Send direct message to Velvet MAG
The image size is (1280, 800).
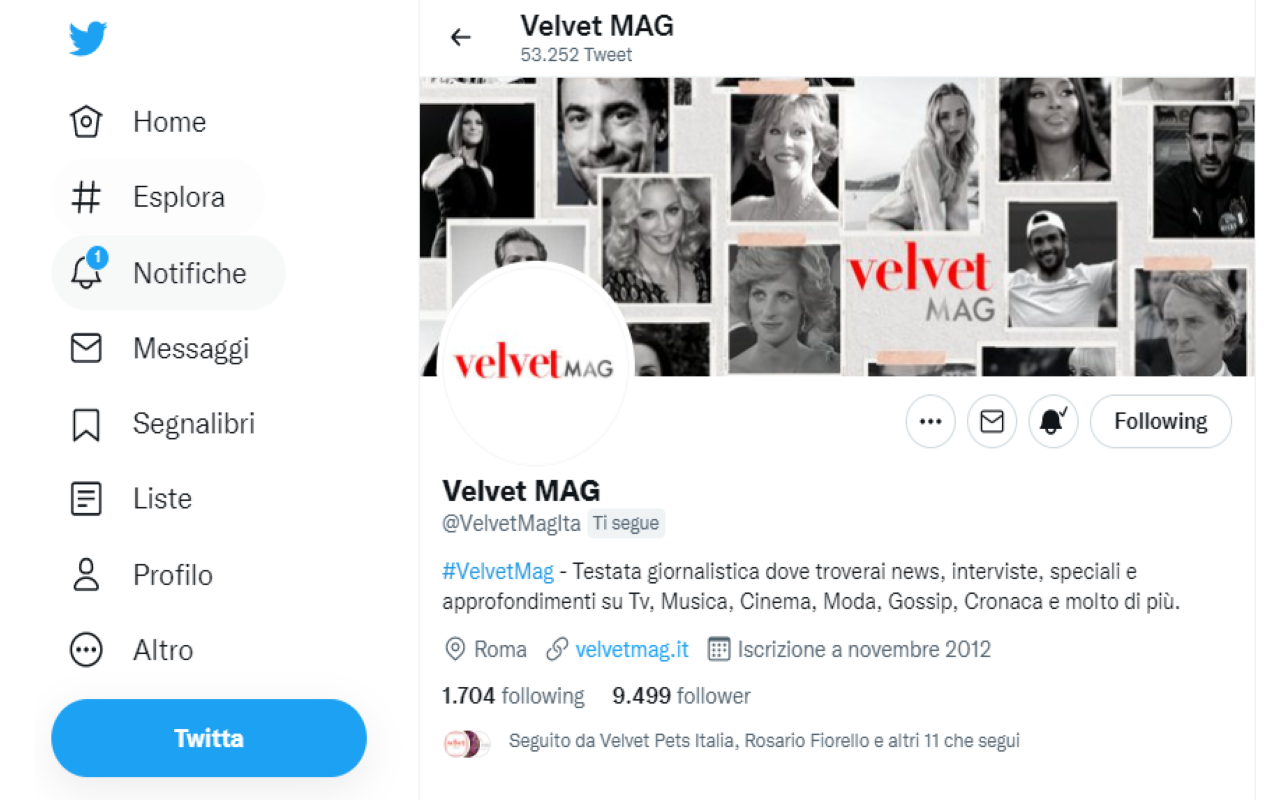click(x=991, y=422)
